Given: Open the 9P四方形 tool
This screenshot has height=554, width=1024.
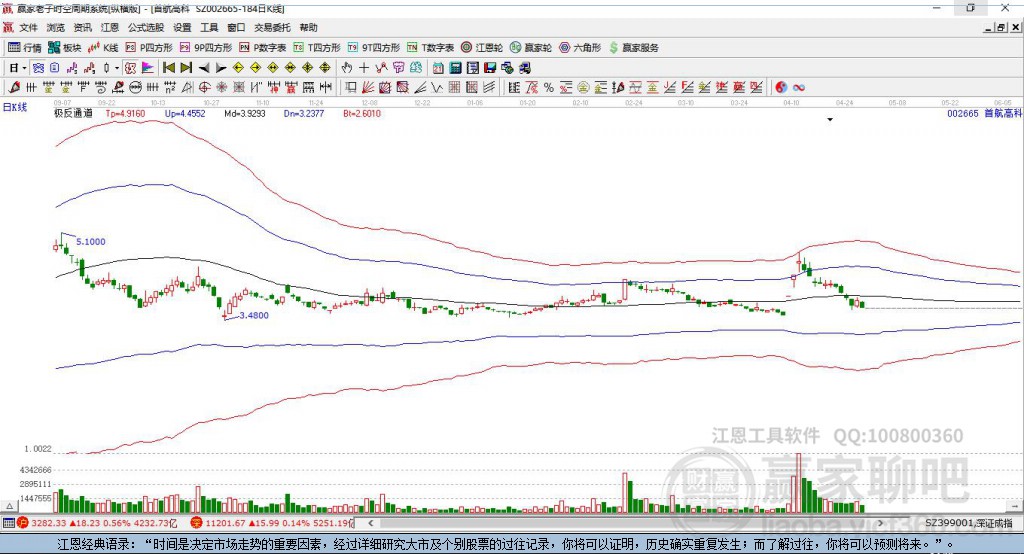Looking at the screenshot, I should pyautogui.click(x=206, y=48).
